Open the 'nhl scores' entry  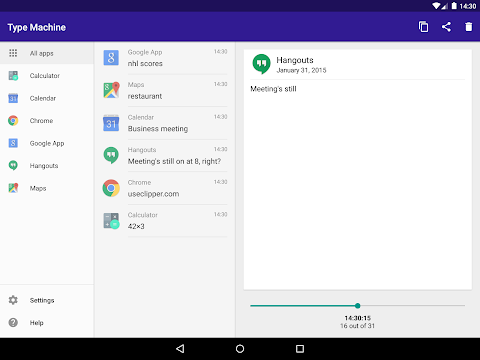165,58
